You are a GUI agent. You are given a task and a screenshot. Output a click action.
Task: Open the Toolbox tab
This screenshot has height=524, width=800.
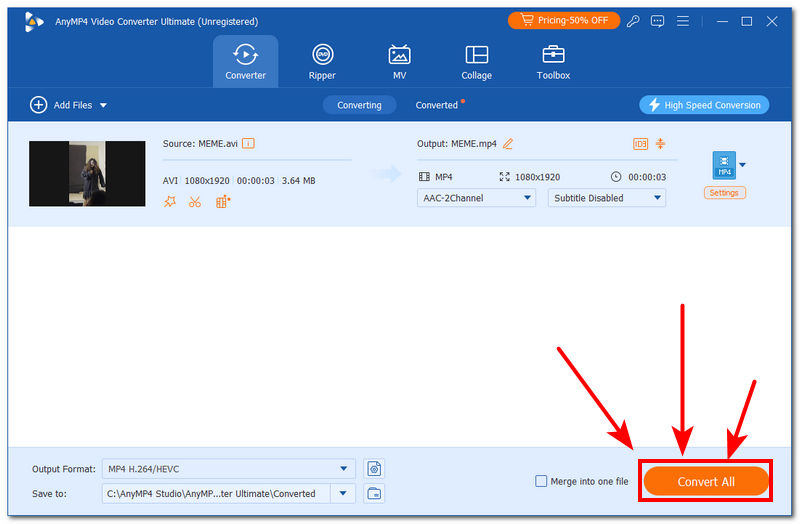[553, 62]
